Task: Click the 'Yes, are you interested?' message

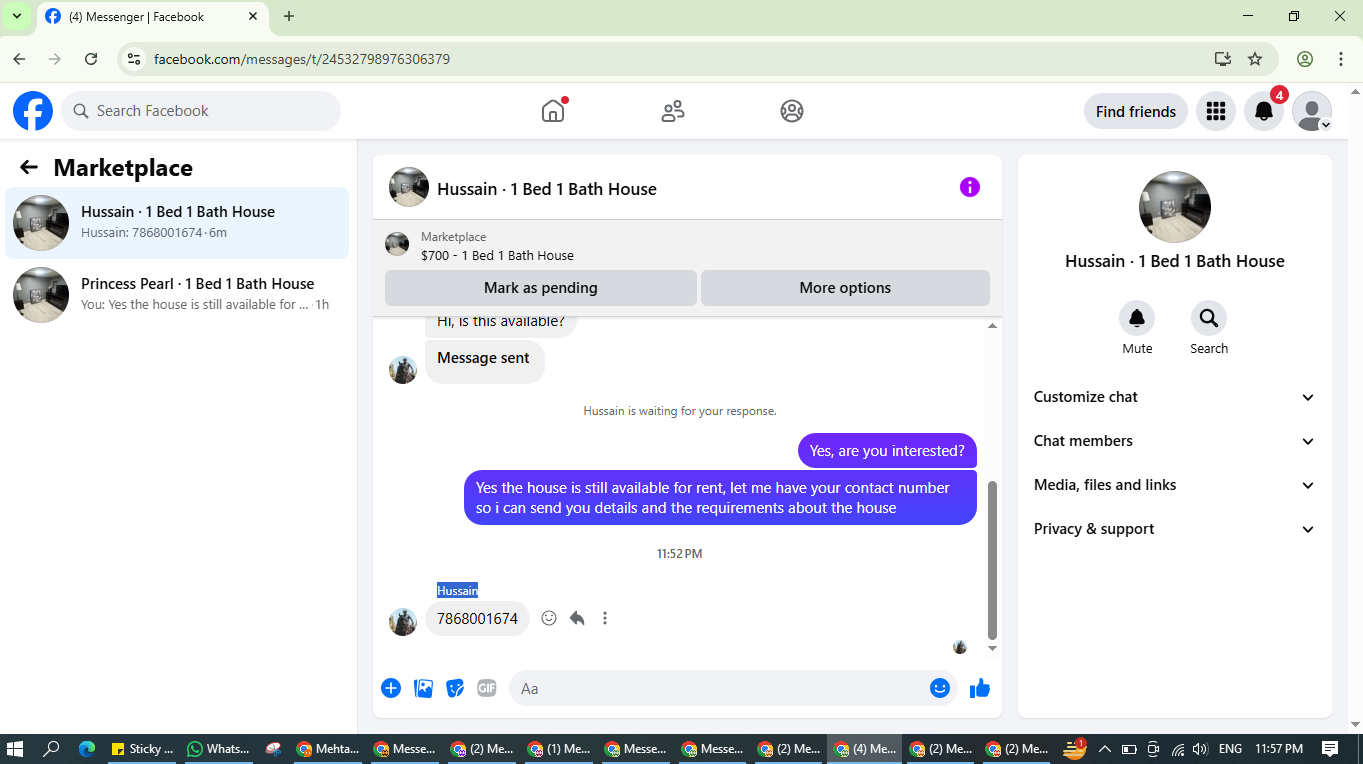Action: pos(887,451)
